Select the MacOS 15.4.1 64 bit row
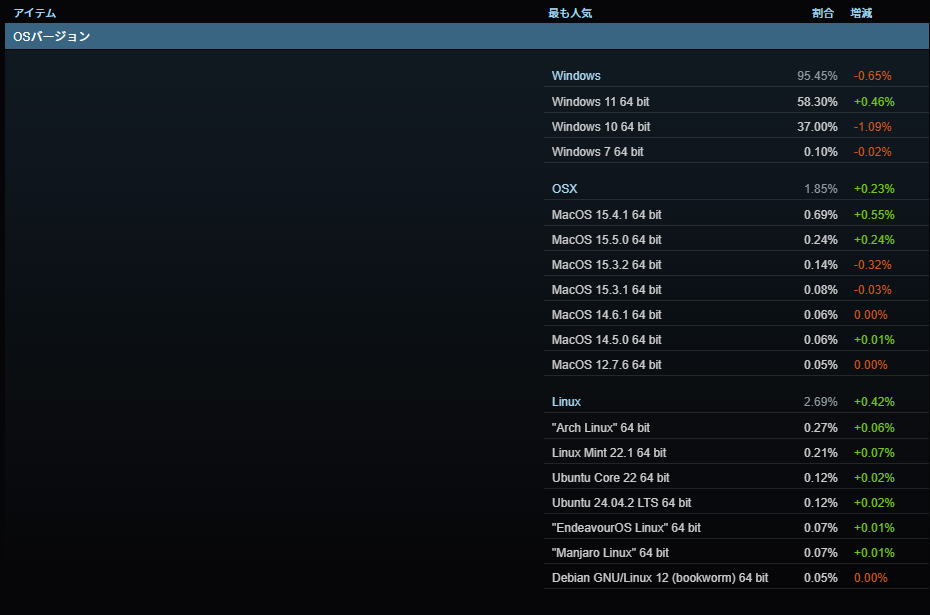This screenshot has height=615, width=930. [736, 215]
